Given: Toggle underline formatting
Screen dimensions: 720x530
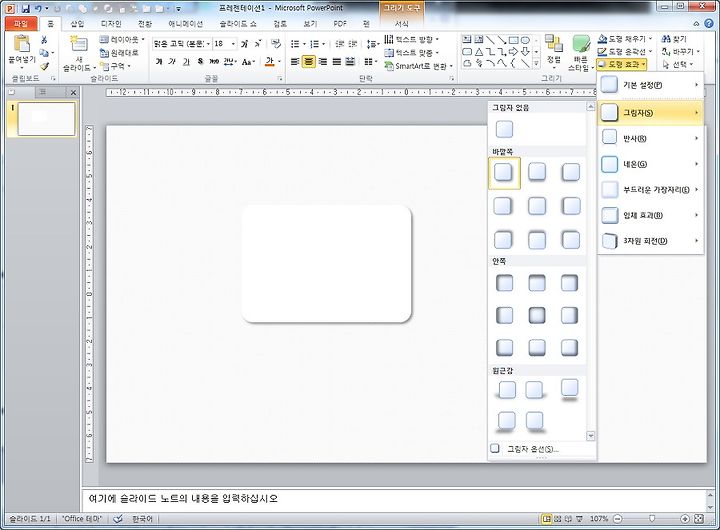Looking at the screenshot, I should pos(186,62).
